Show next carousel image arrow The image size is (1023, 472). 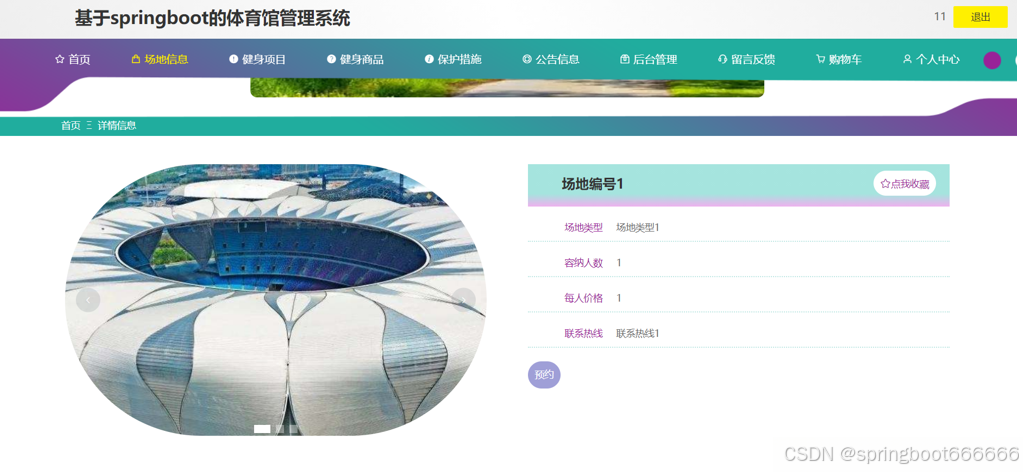pyautogui.click(x=464, y=300)
